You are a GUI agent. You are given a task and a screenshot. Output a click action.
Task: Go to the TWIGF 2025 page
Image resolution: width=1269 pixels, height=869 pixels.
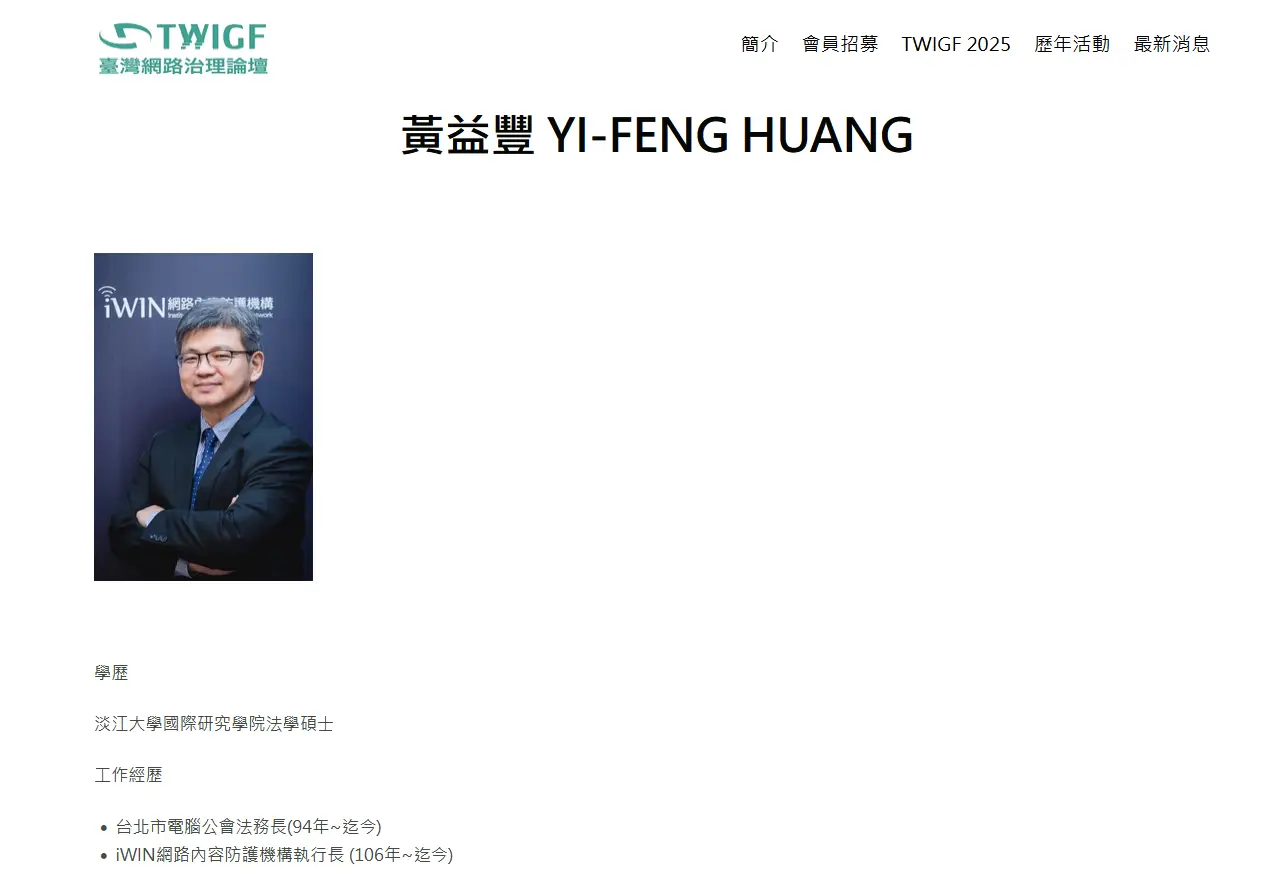(956, 44)
